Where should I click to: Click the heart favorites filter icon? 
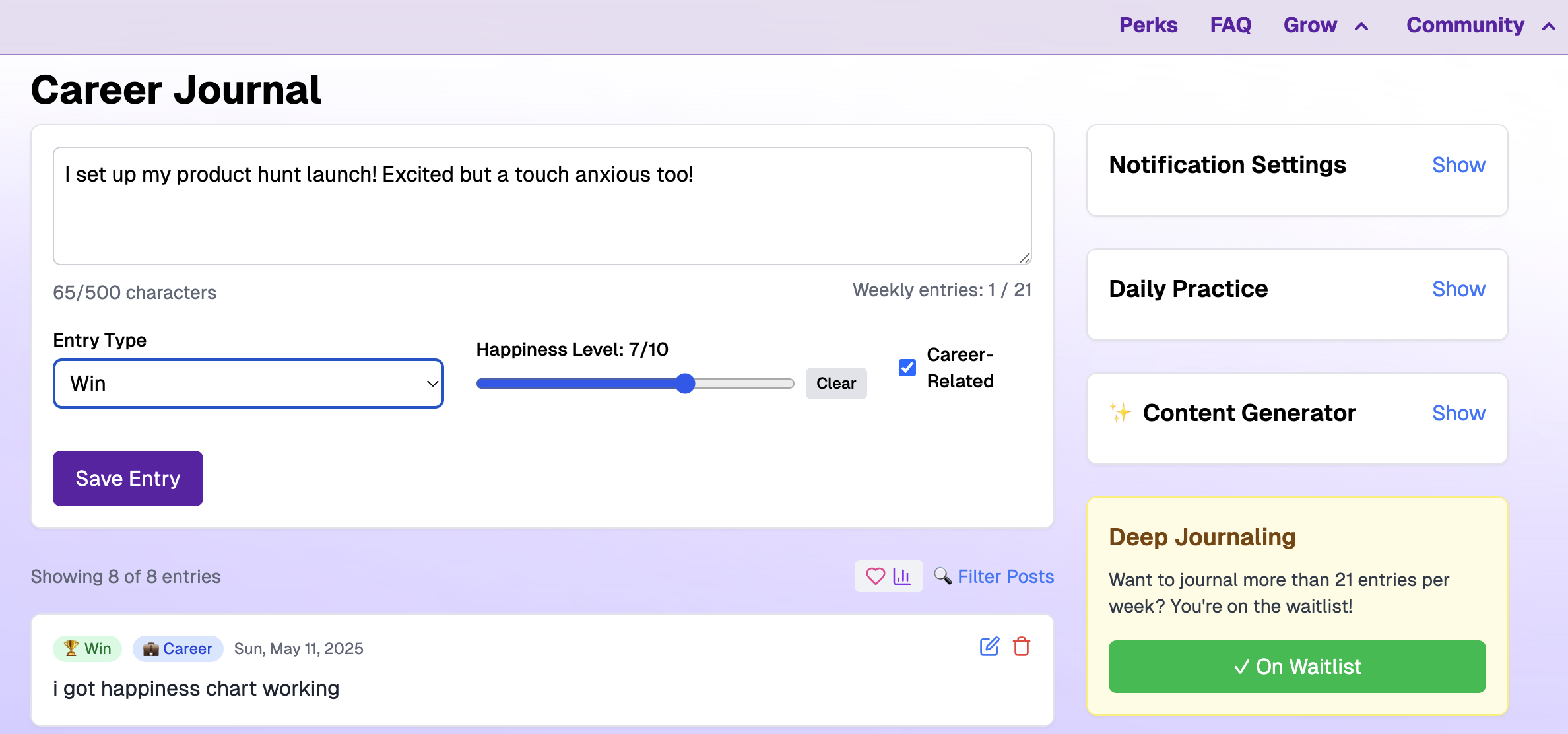coord(875,576)
